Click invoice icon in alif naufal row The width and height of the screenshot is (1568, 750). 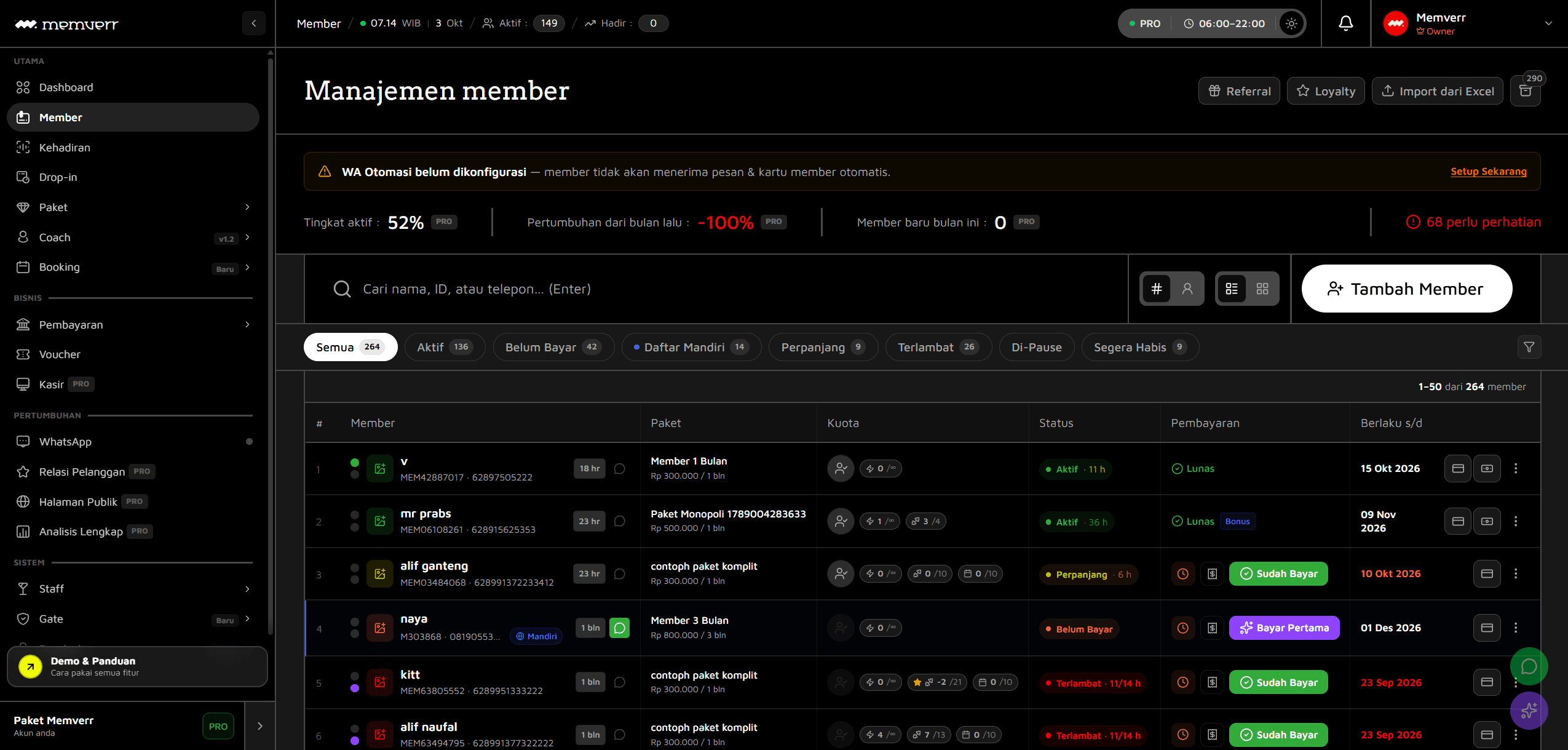click(x=1212, y=735)
